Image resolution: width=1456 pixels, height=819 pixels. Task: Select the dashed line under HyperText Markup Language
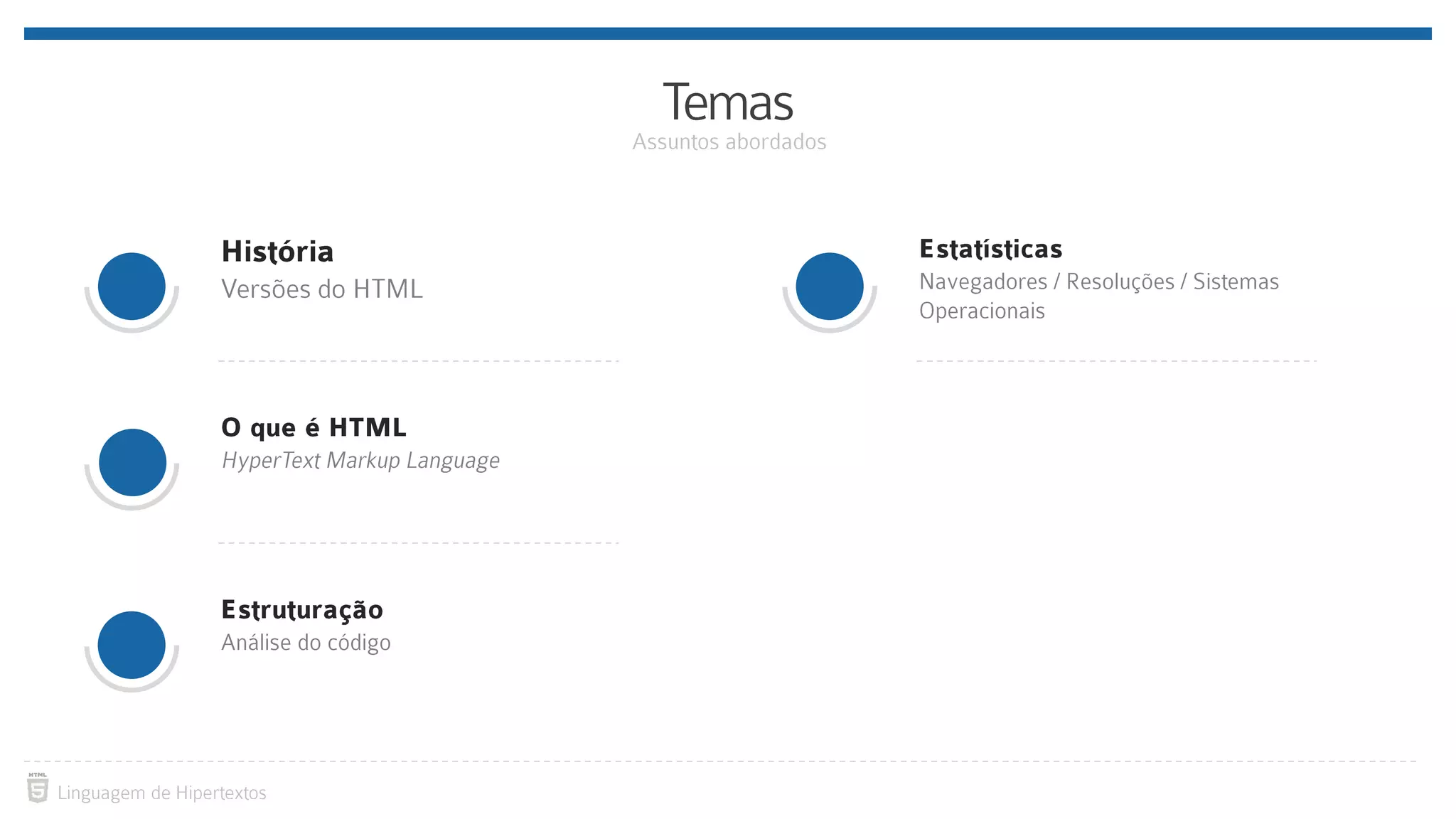(418, 543)
